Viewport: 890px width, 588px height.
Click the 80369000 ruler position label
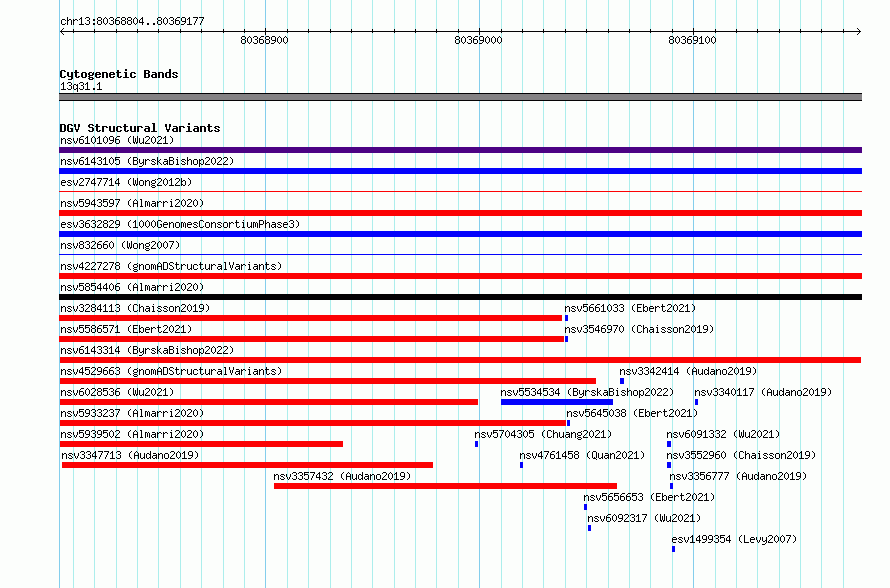pyautogui.click(x=478, y=40)
